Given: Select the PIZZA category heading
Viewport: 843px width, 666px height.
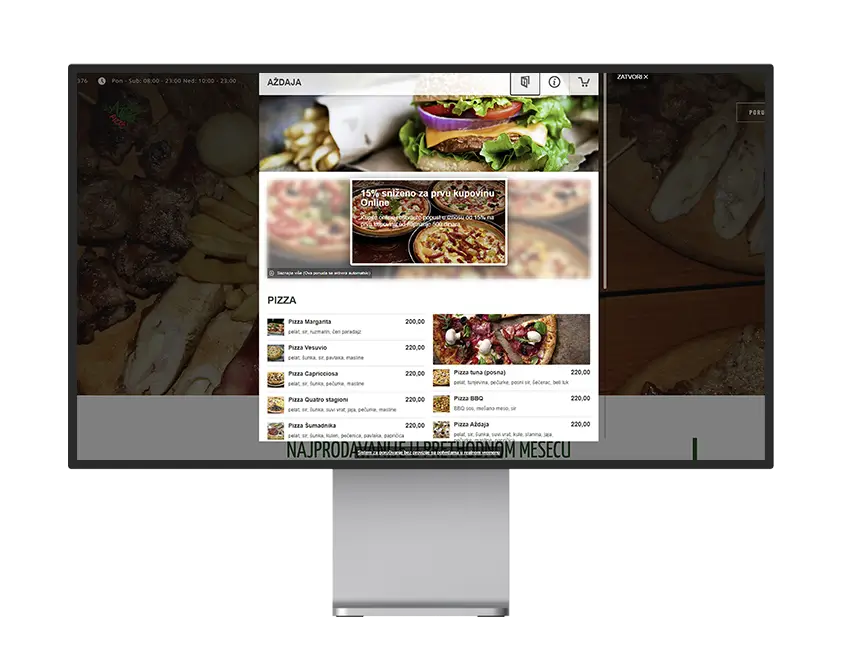Looking at the screenshot, I should (282, 300).
